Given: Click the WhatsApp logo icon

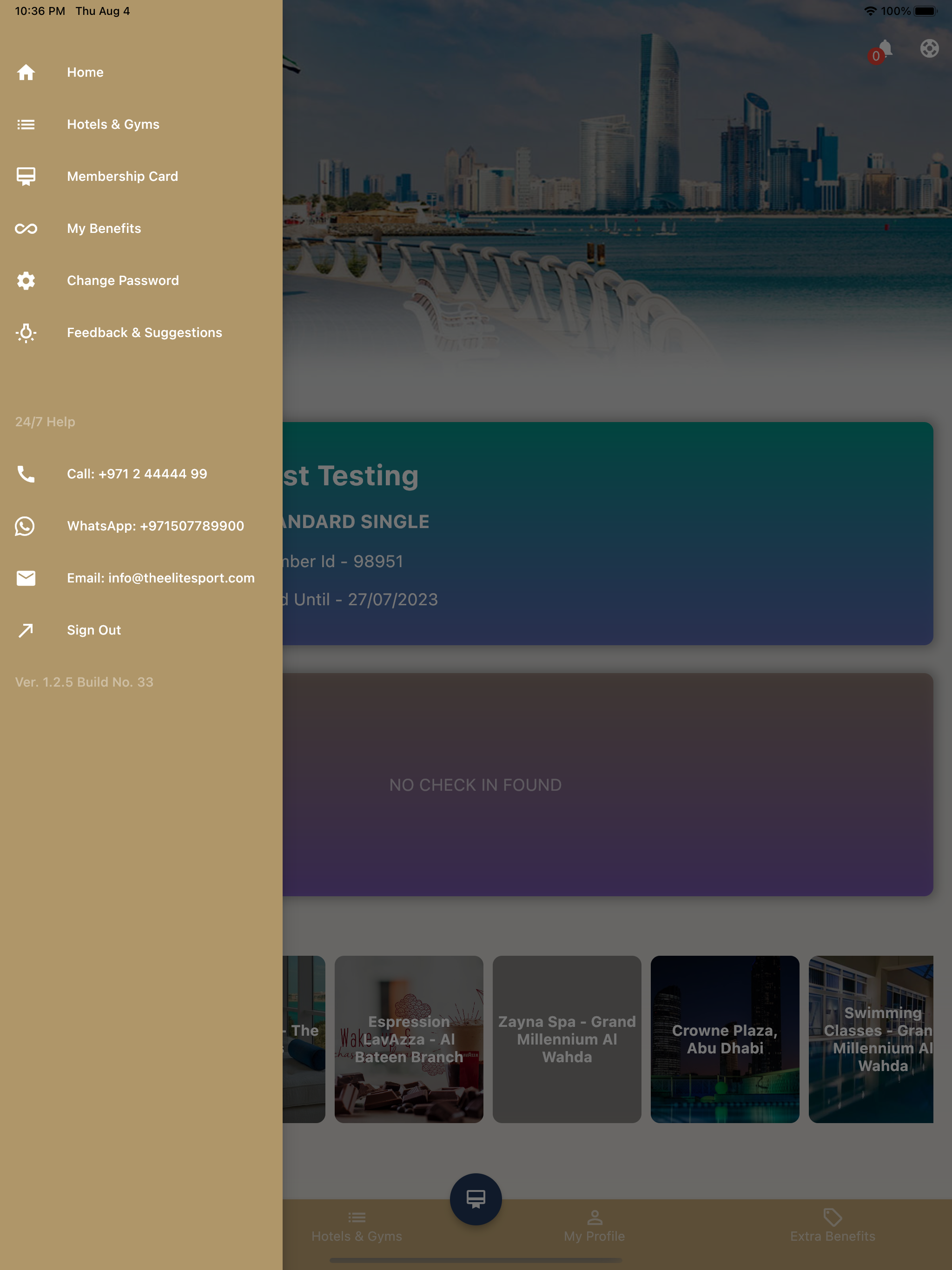Looking at the screenshot, I should [x=25, y=526].
